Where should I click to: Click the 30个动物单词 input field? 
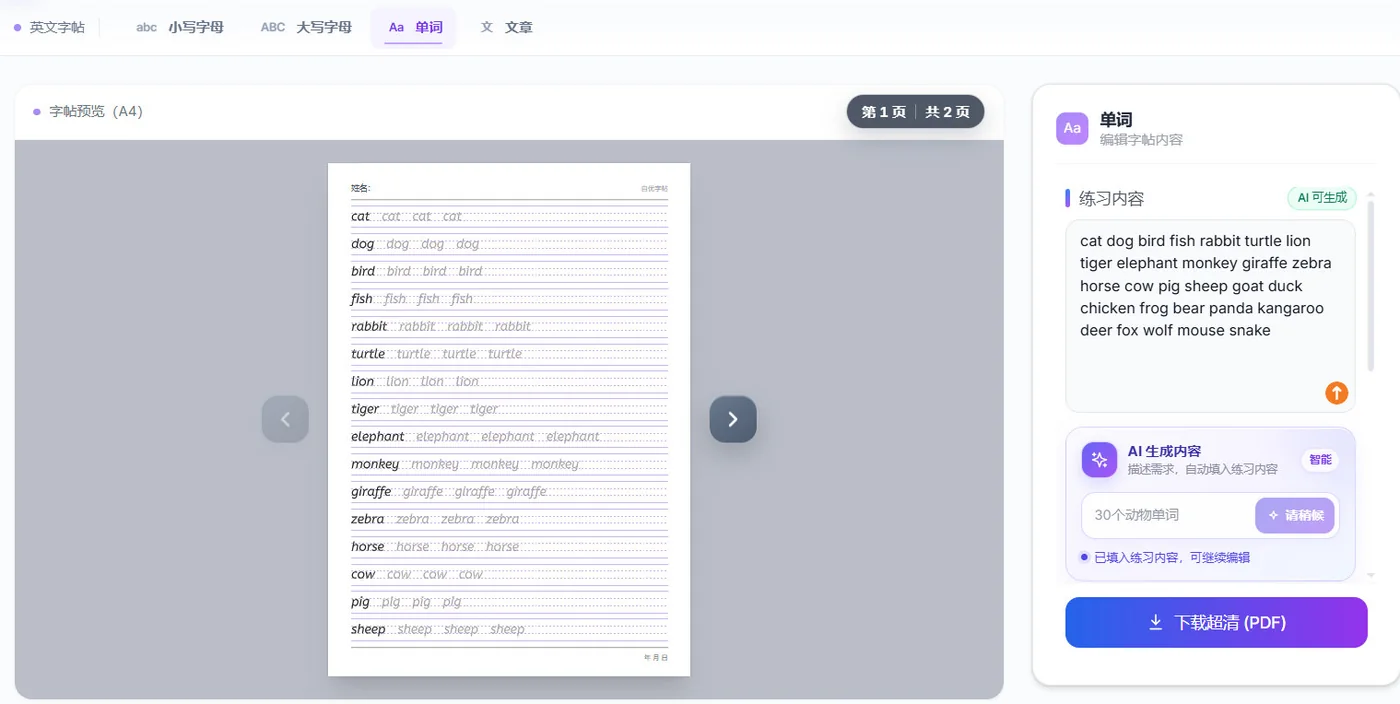(1168, 516)
